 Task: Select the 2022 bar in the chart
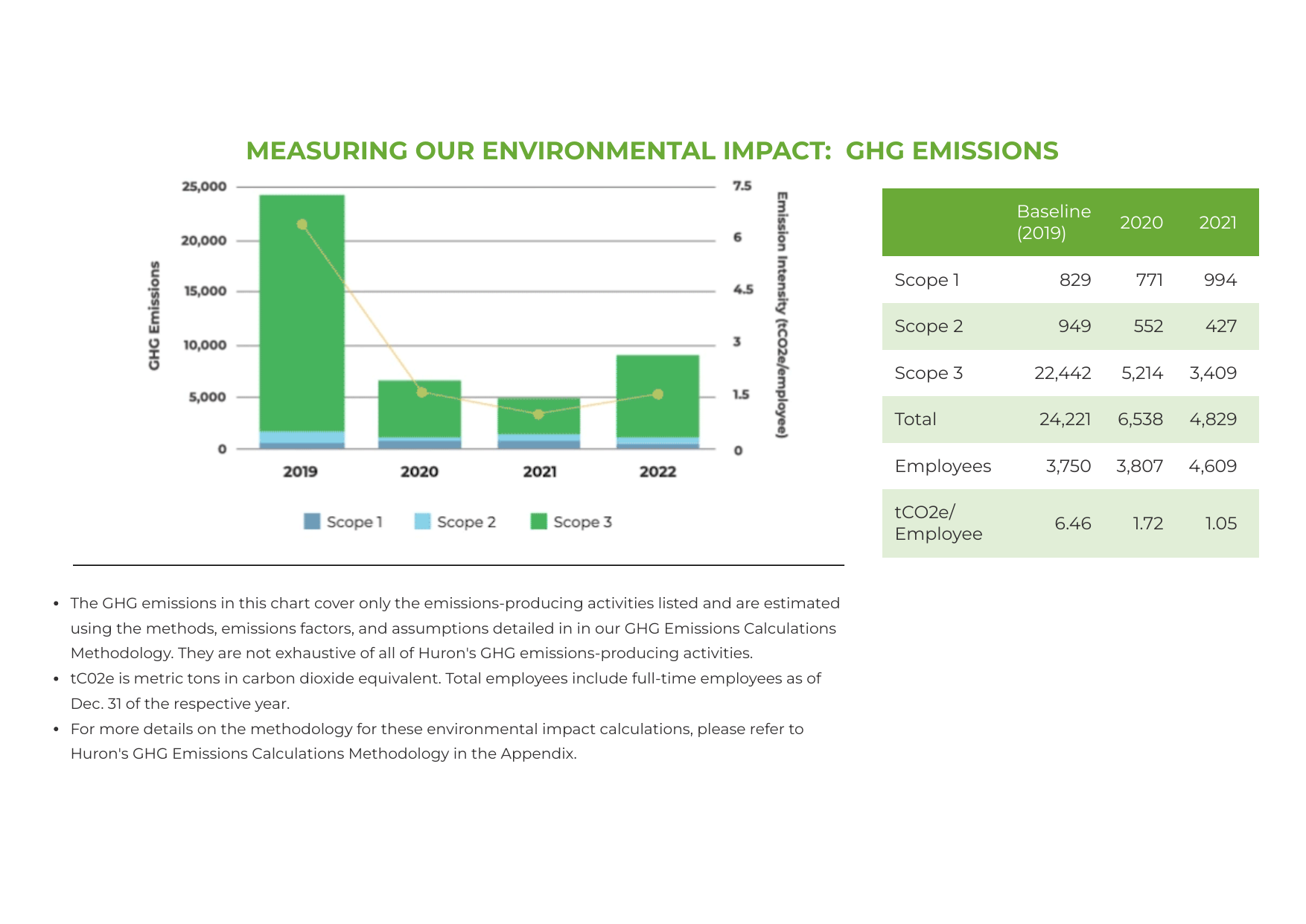(x=657, y=402)
